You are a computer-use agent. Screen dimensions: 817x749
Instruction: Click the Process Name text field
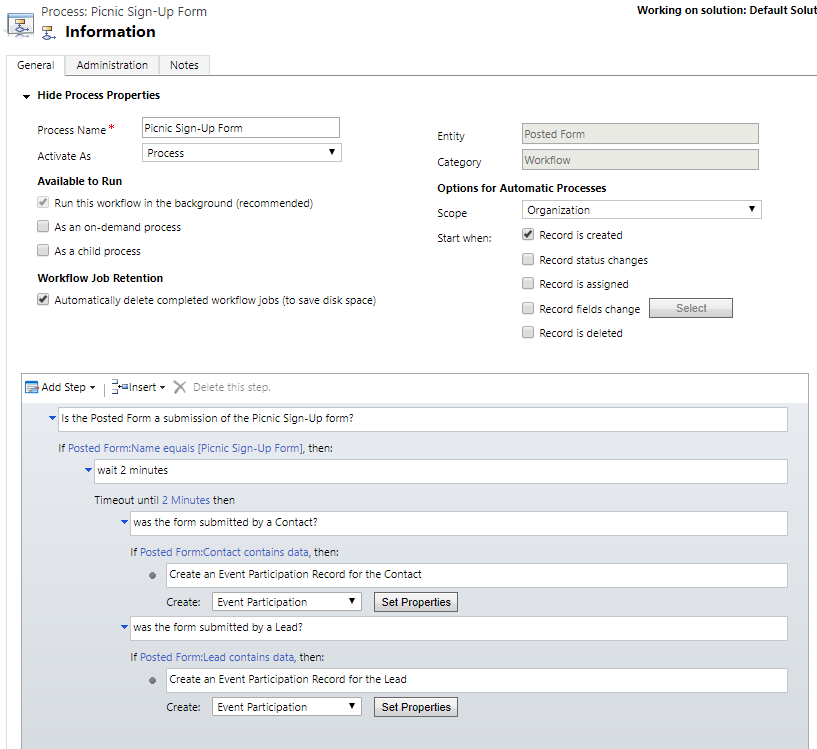click(240, 128)
